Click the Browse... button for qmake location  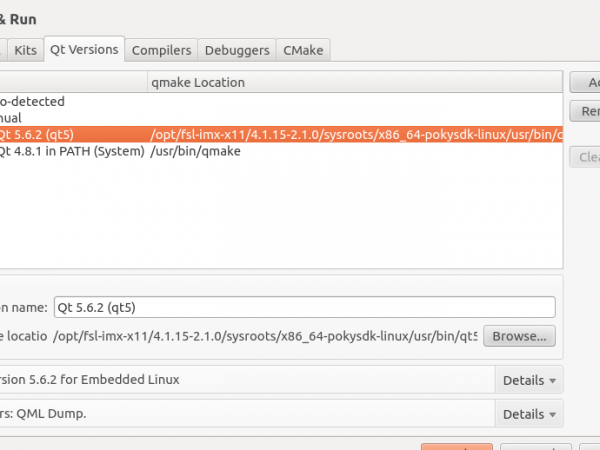pos(518,336)
